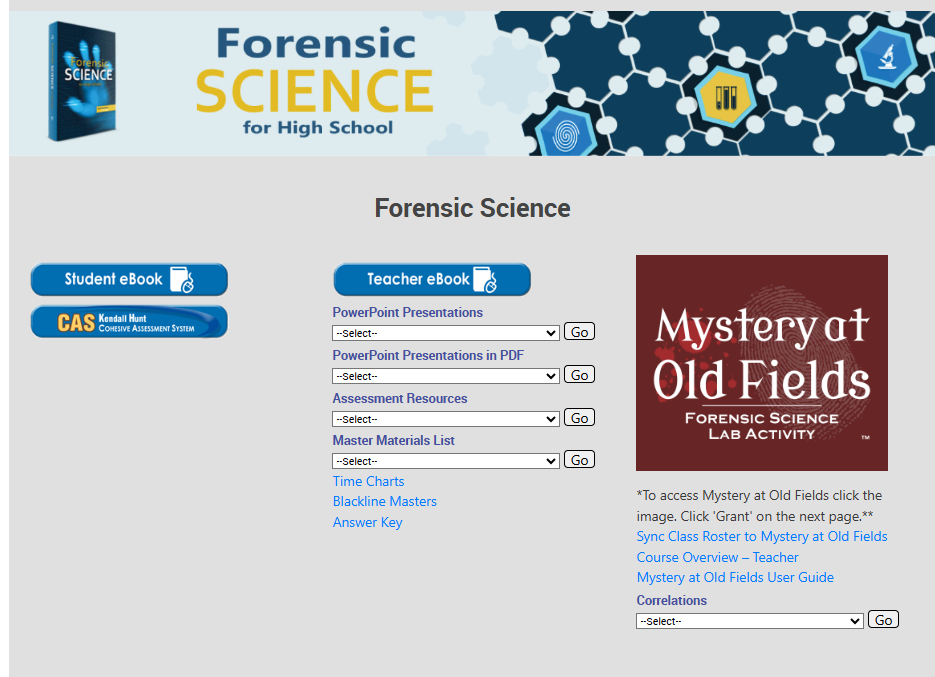Viewport: 935px width, 677px height.
Task: Open Sync Class Roster to Mystery at Old Fields
Action: [762, 536]
